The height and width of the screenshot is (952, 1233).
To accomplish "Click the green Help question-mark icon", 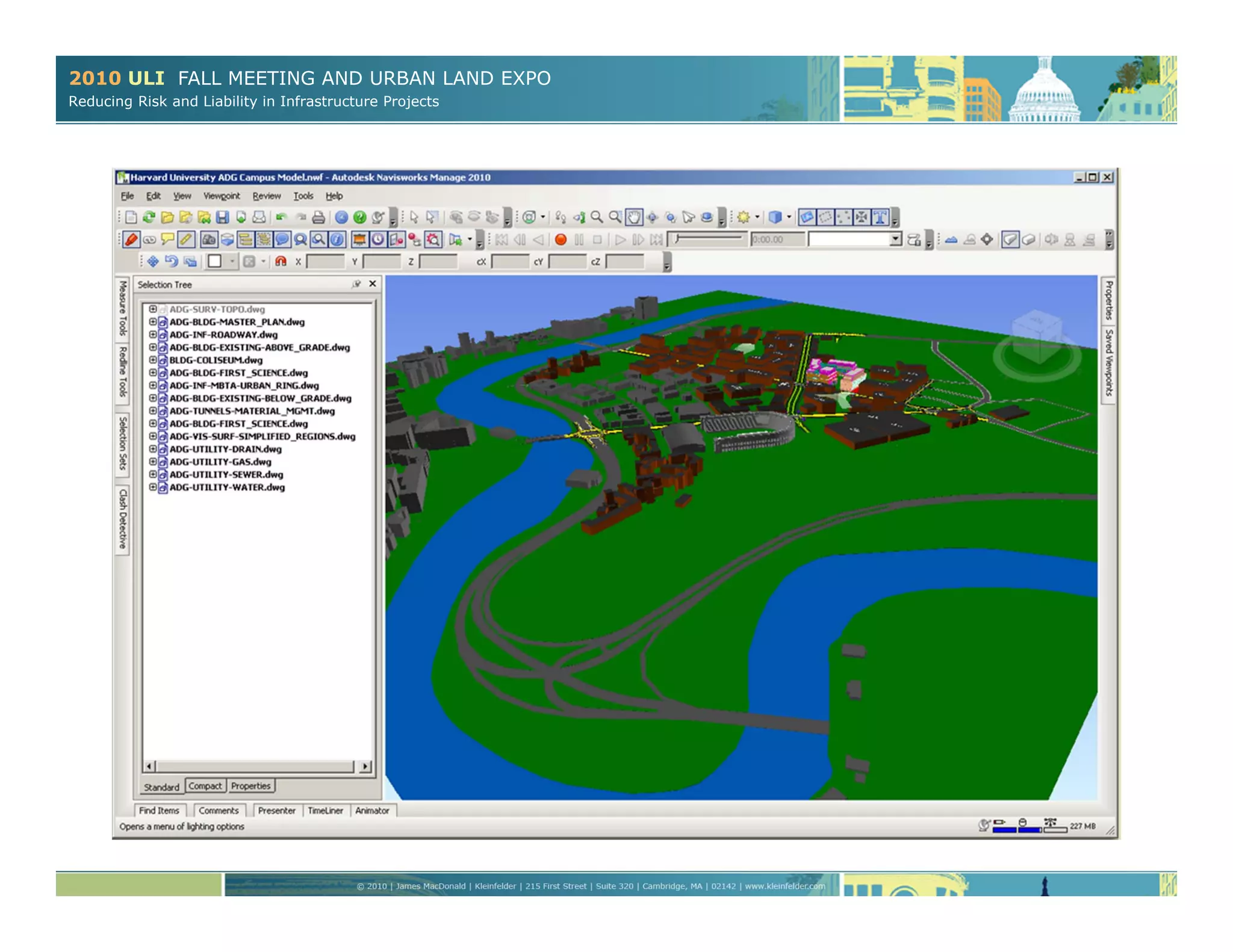I will click(359, 217).
